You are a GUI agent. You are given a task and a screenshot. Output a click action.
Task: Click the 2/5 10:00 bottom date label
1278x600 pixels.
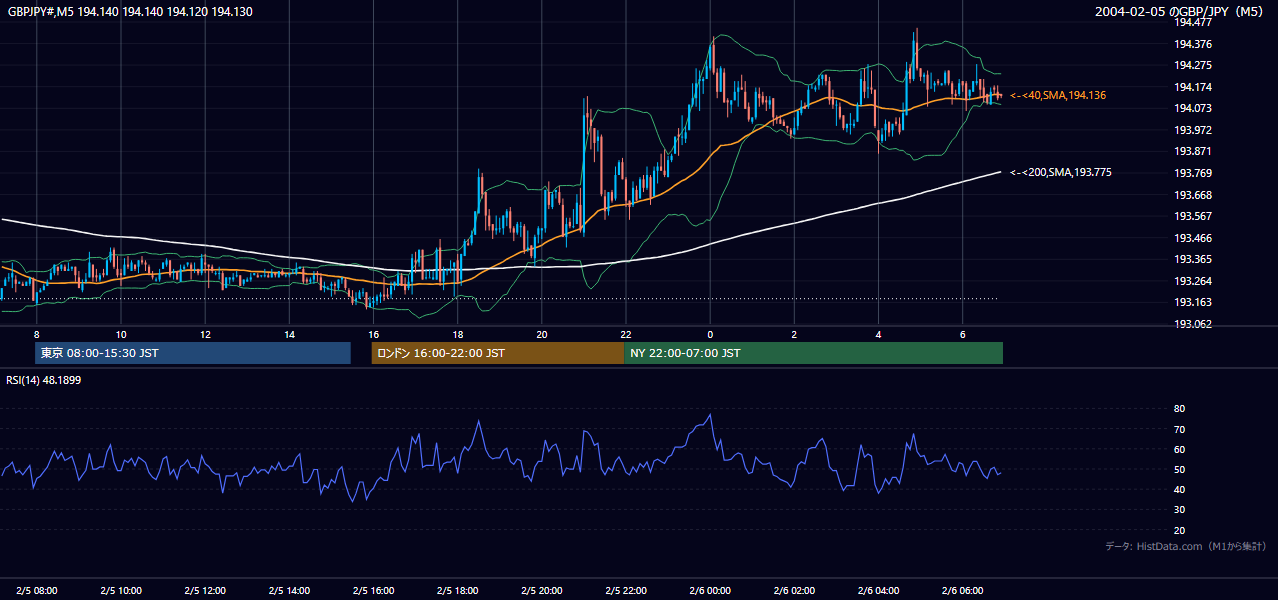(120, 590)
